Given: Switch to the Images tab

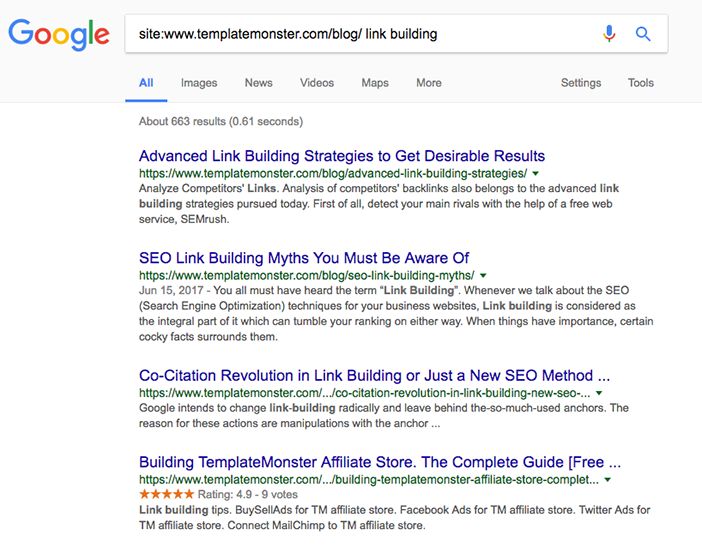Looking at the screenshot, I should [199, 83].
